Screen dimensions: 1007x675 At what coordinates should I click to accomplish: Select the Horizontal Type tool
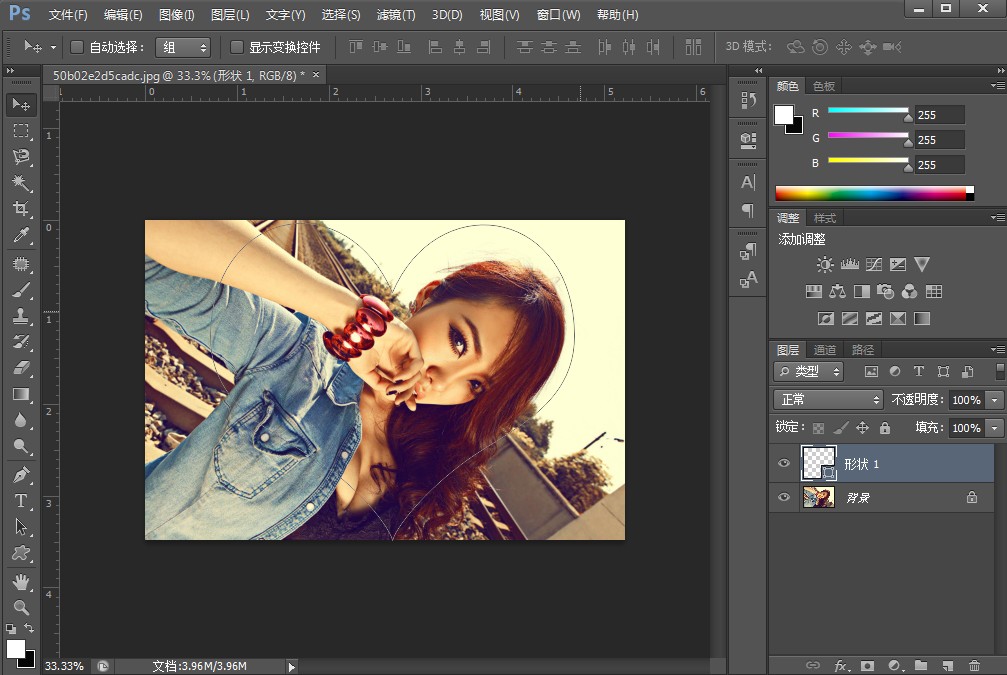[x=21, y=500]
